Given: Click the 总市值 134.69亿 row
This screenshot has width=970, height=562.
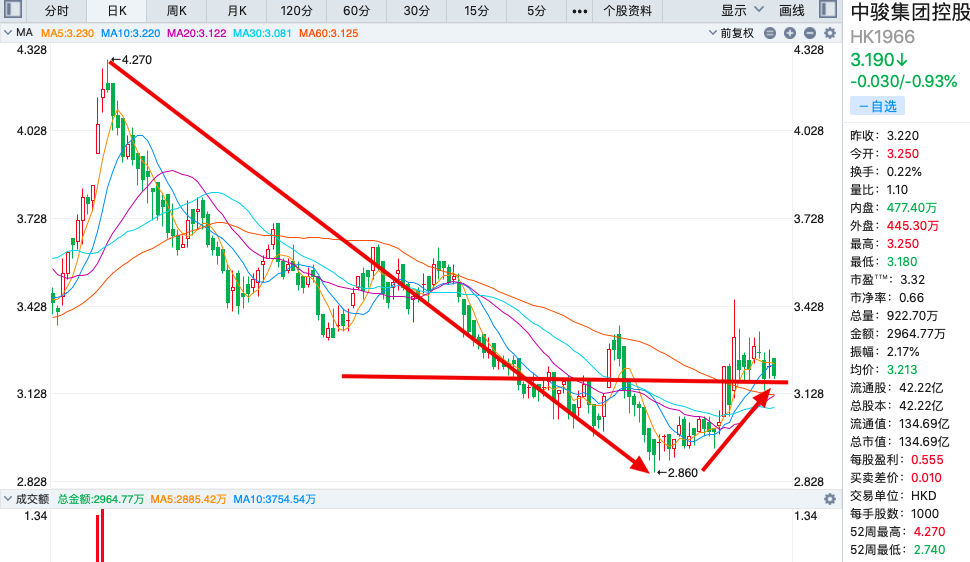Looking at the screenshot, I should tap(900, 441).
